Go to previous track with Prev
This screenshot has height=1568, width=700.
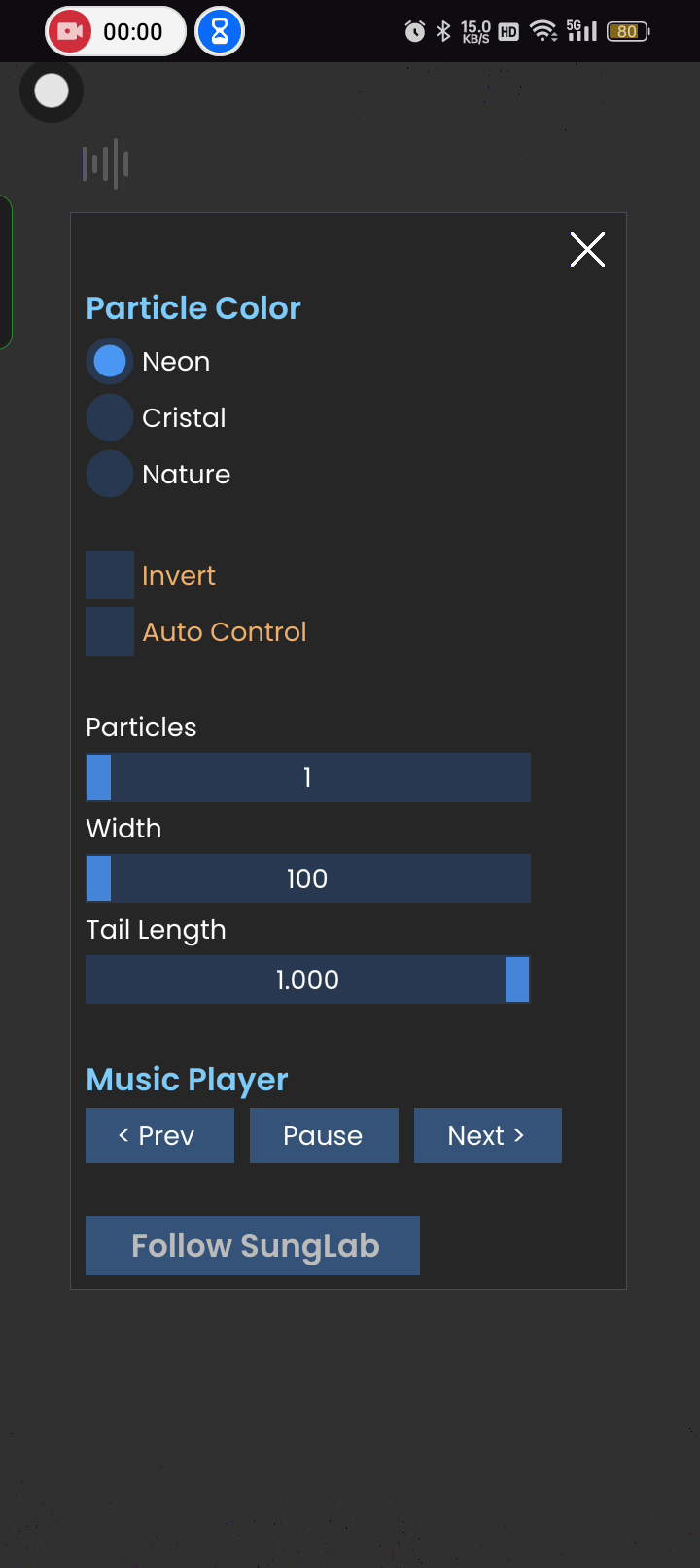[159, 1135]
